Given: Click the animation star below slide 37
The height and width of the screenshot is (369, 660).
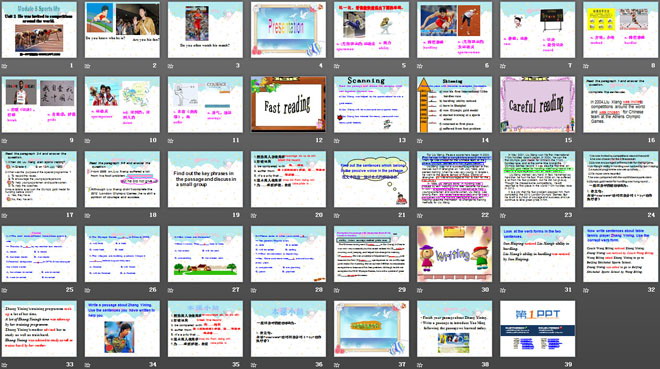Looking at the screenshot, I should click(337, 365).
